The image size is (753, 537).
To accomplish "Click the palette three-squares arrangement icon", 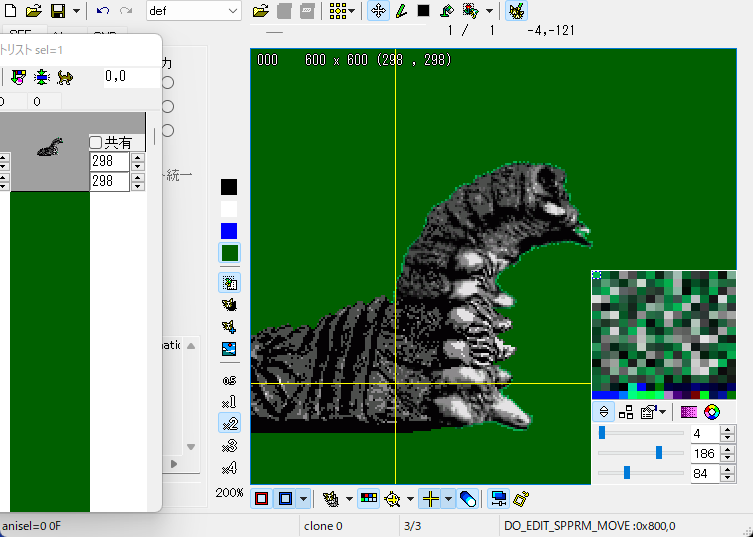I will pos(626,412).
